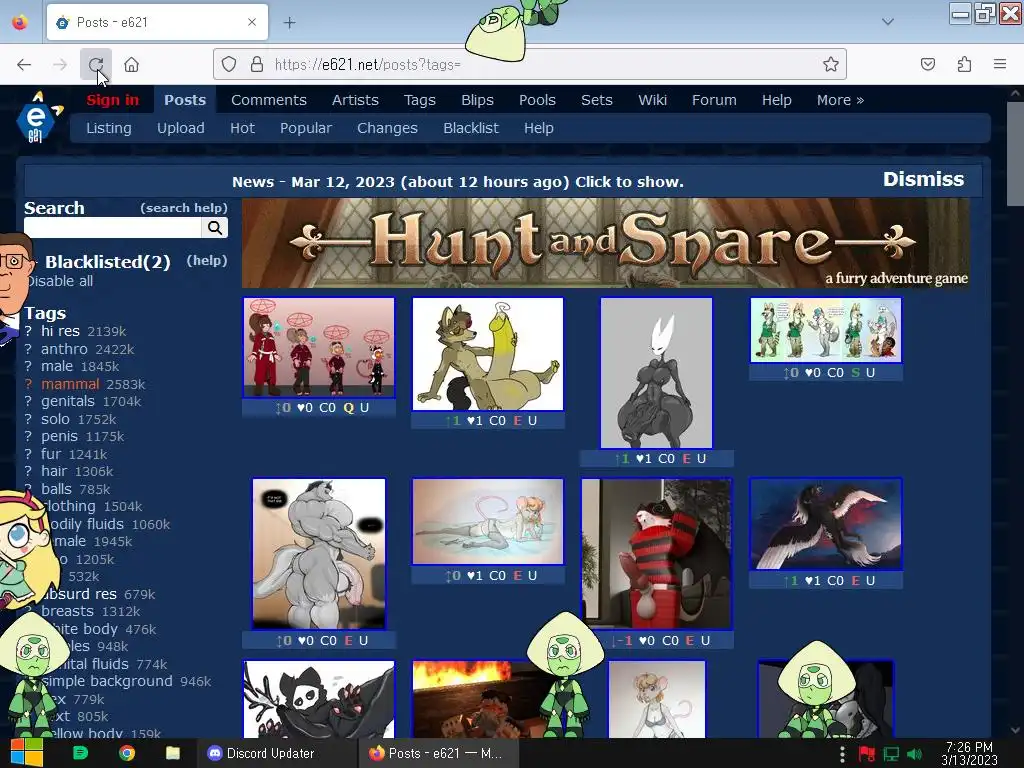This screenshot has width=1024, height=768.
Task: Open wiki question mark for hair tag
Action: point(28,472)
